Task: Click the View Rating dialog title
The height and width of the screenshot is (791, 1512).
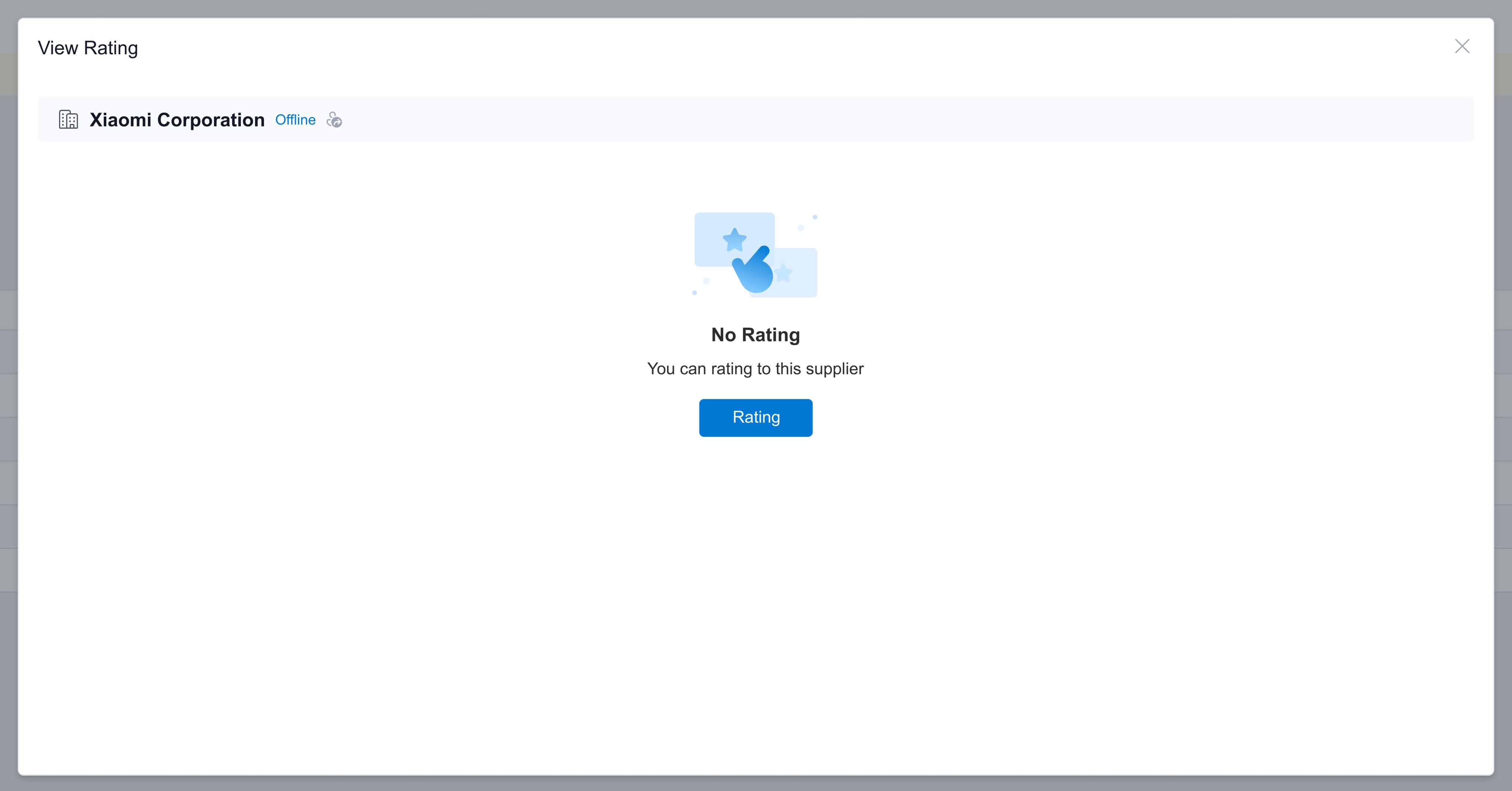Action: pyautogui.click(x=88, y=48)
